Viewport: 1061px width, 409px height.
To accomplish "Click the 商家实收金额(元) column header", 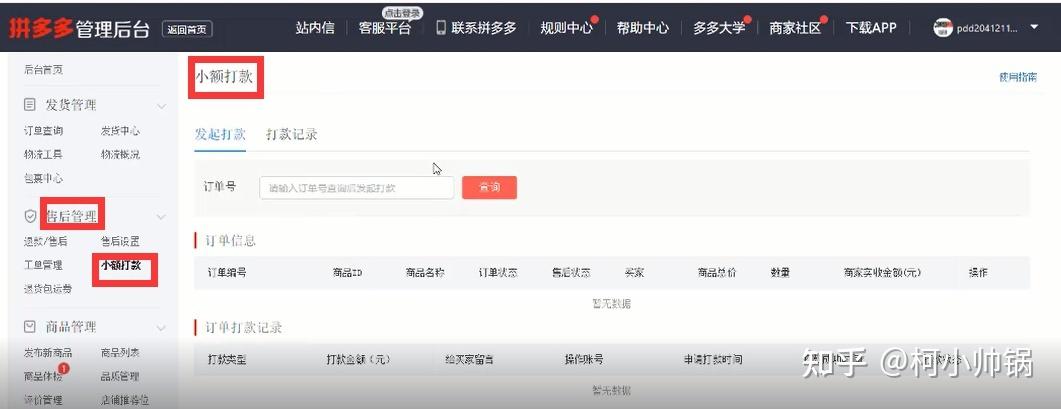I will [882, 273].
